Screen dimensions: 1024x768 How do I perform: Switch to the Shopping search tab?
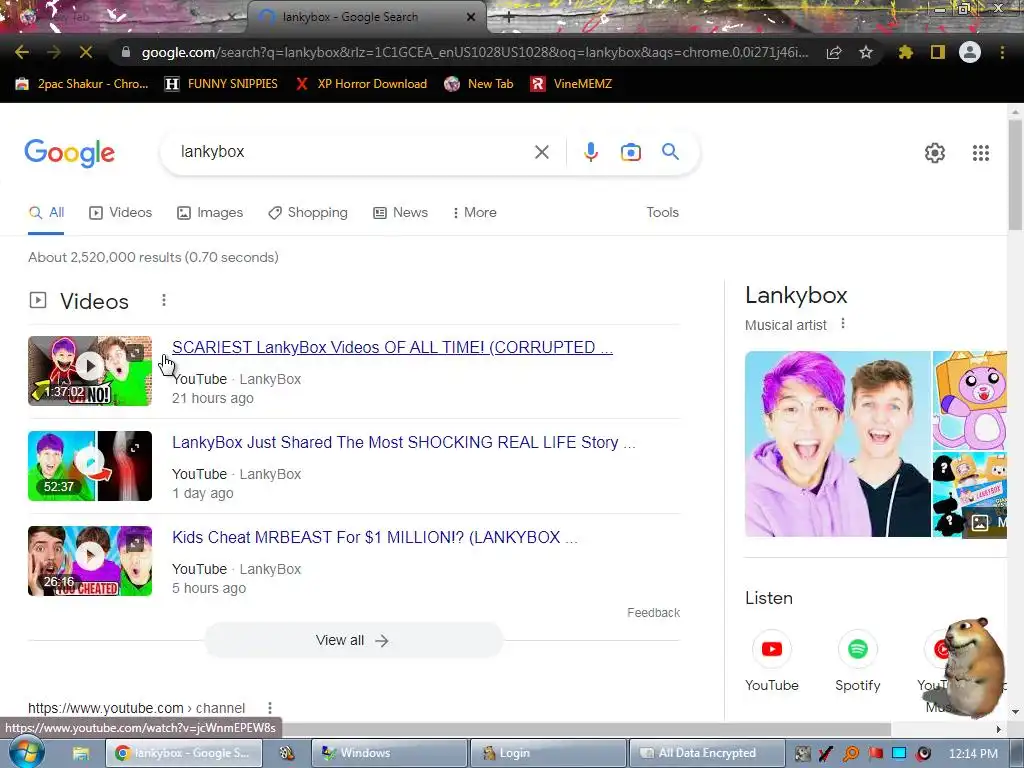click(308, 212)
